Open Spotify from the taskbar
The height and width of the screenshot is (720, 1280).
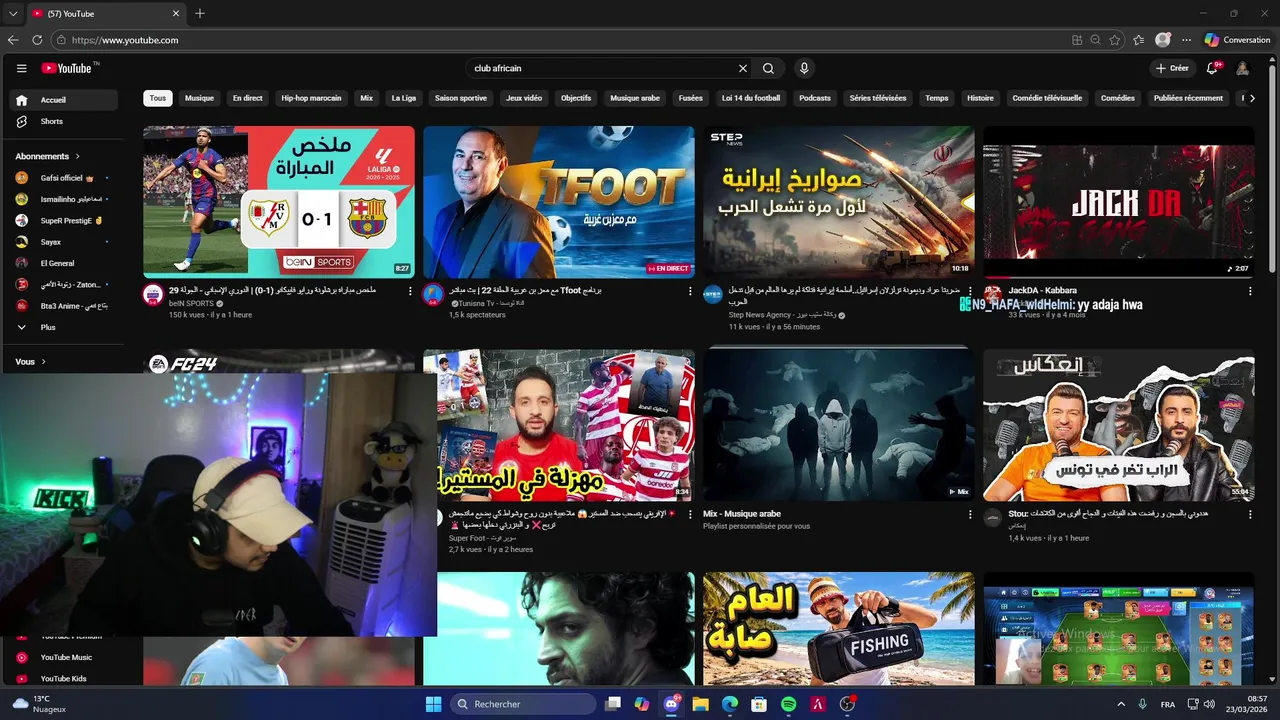click(x=788, y=704)
